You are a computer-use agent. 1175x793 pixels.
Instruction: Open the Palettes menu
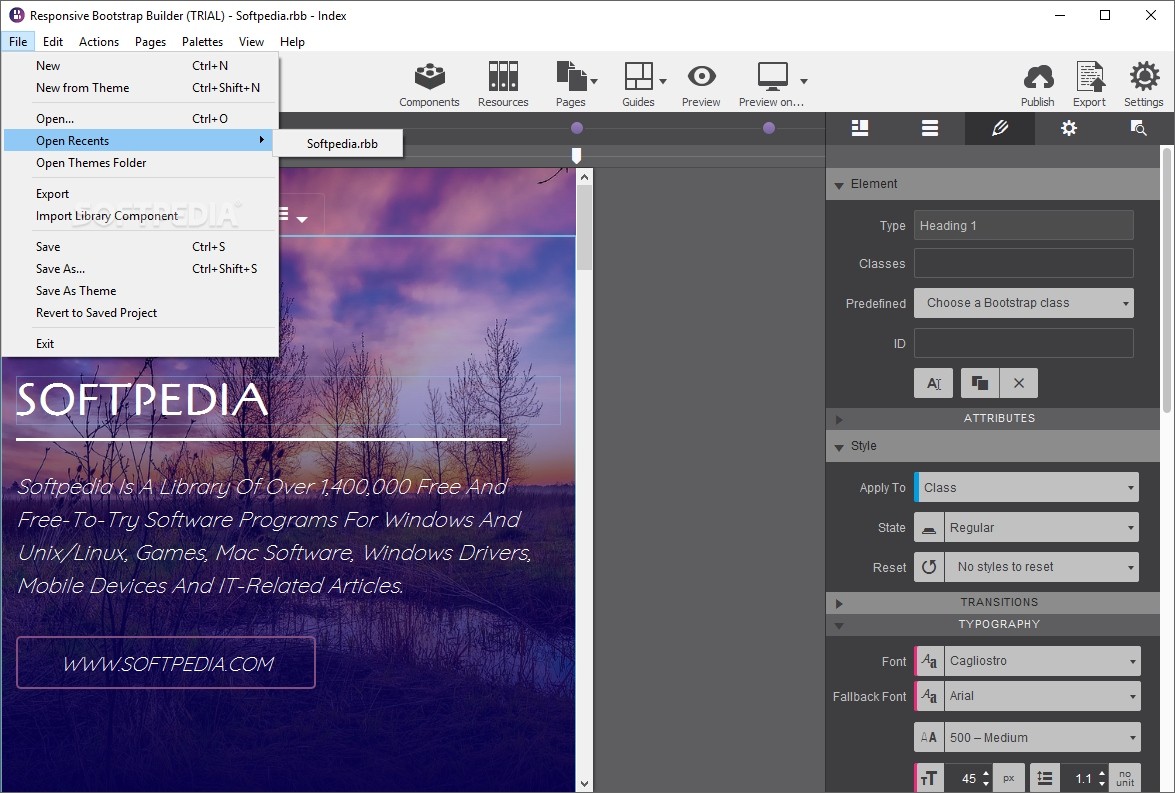pos(202,42)
